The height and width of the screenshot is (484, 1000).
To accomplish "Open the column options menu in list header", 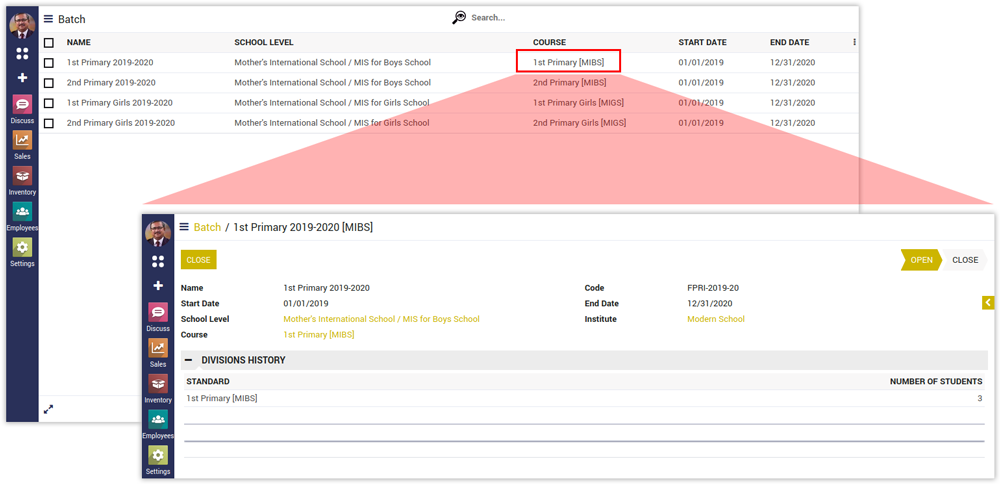I will point(854,42).
